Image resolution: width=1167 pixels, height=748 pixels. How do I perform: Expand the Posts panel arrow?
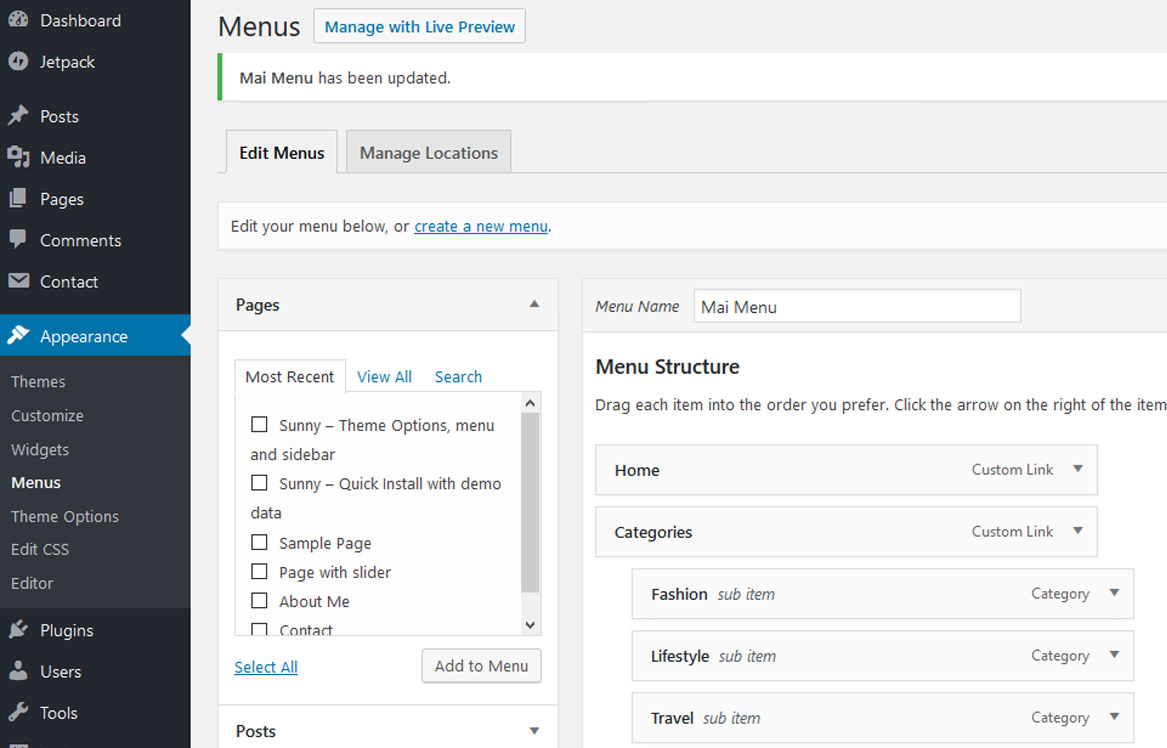point(534,731)
